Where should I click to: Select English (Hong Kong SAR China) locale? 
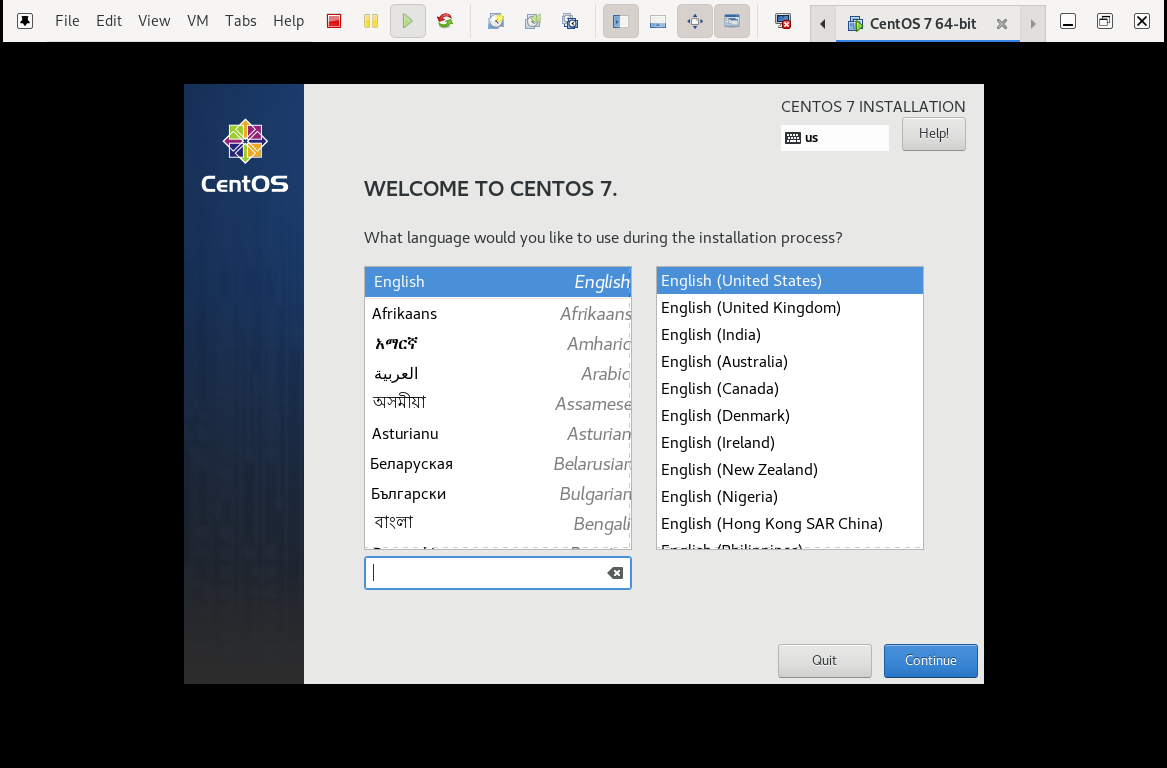point(790,524)
